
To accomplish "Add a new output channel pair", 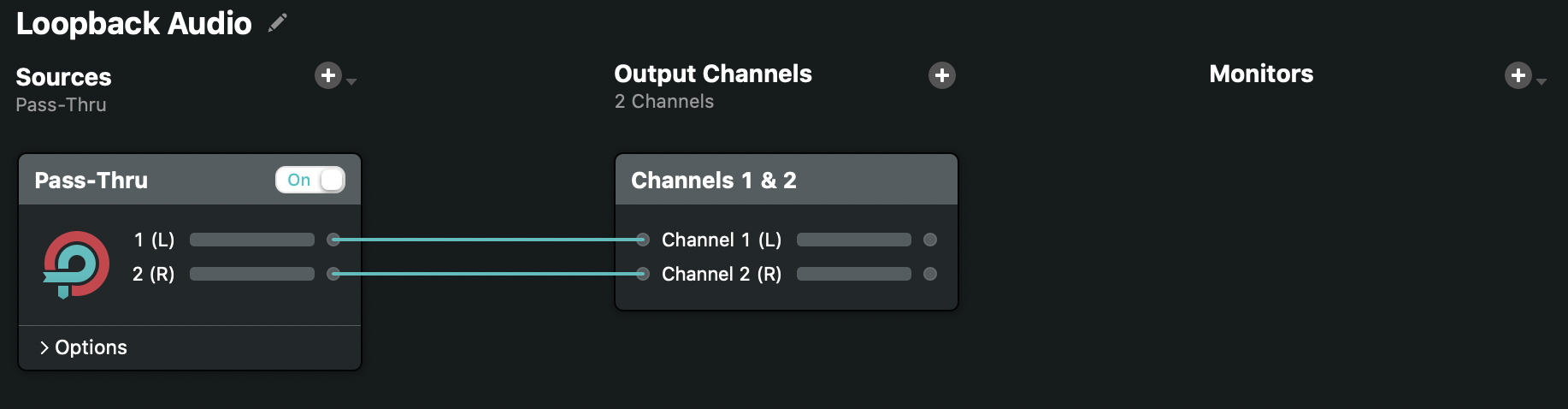I will pos(941,75).
